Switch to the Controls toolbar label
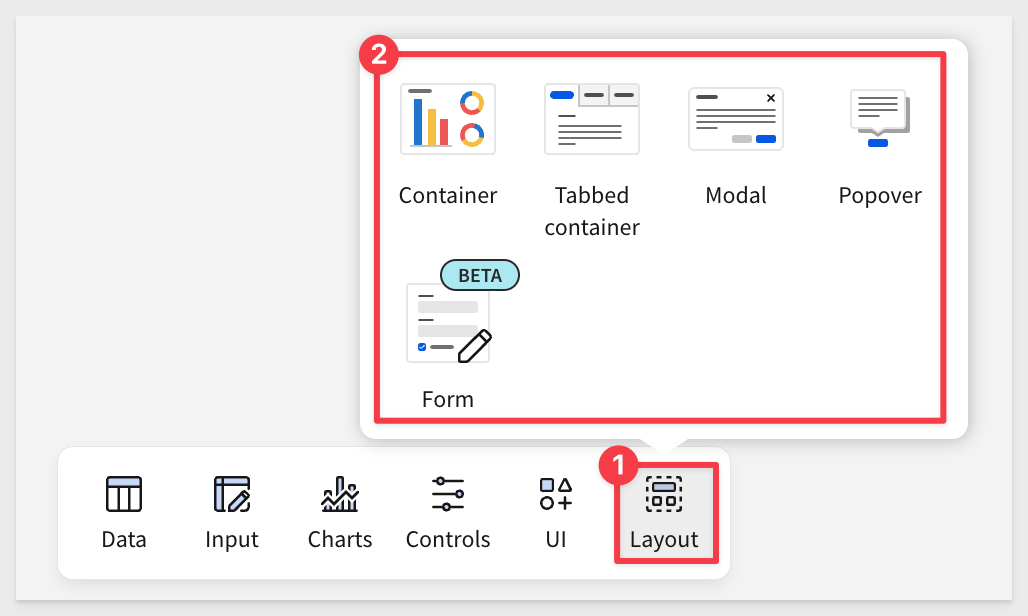 [x=448, y=539]
